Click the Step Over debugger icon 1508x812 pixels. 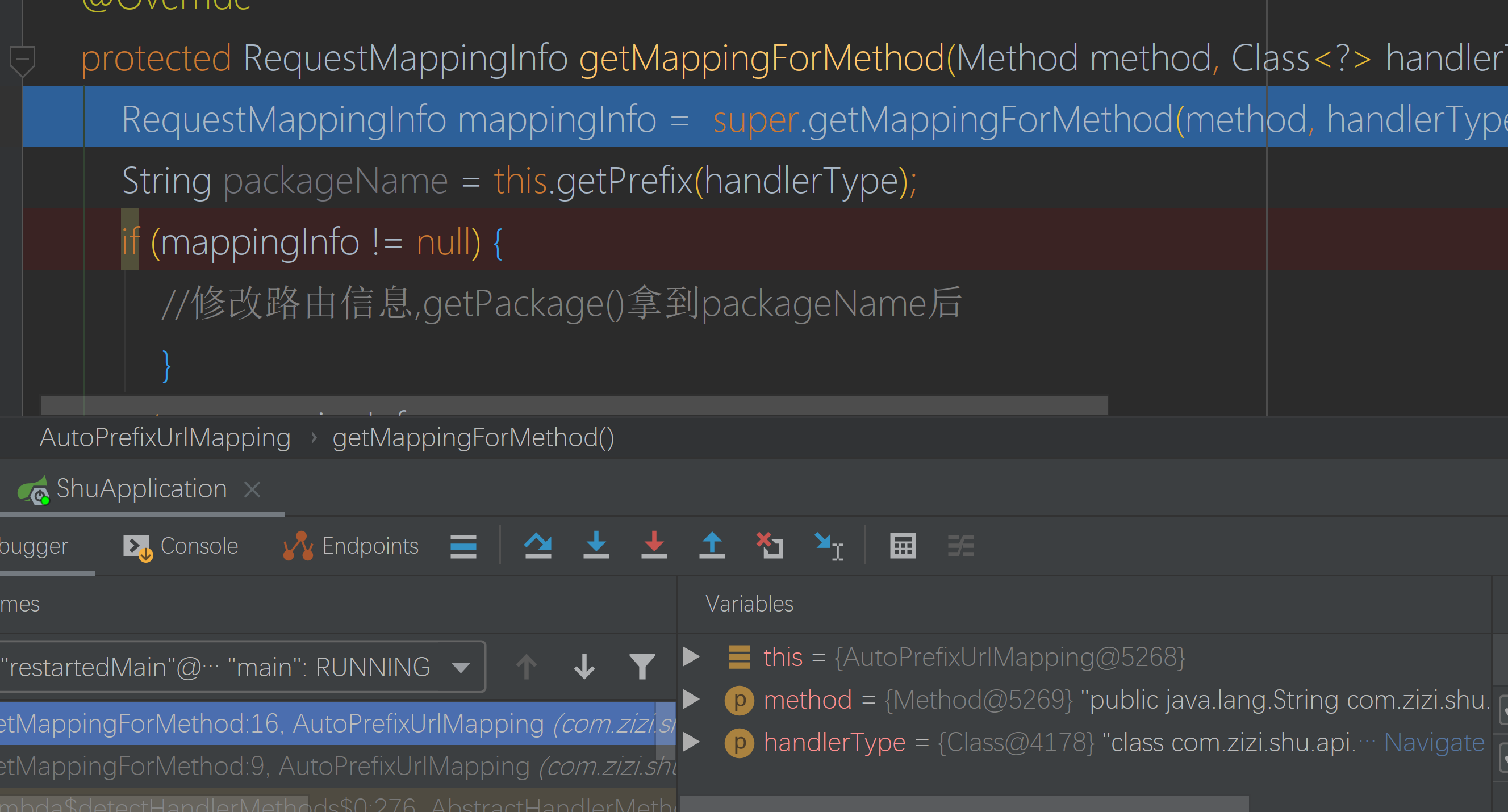[x=537, y=546]
